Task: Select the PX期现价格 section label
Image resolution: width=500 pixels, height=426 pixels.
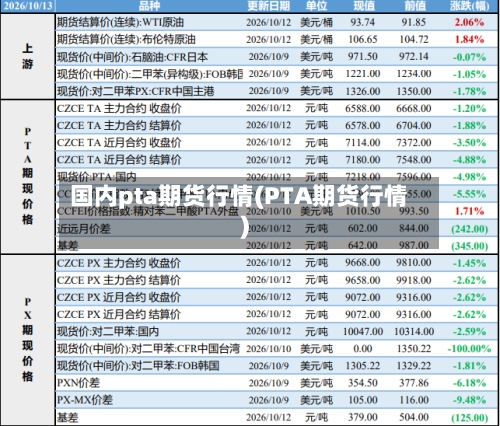Action: 28,339
